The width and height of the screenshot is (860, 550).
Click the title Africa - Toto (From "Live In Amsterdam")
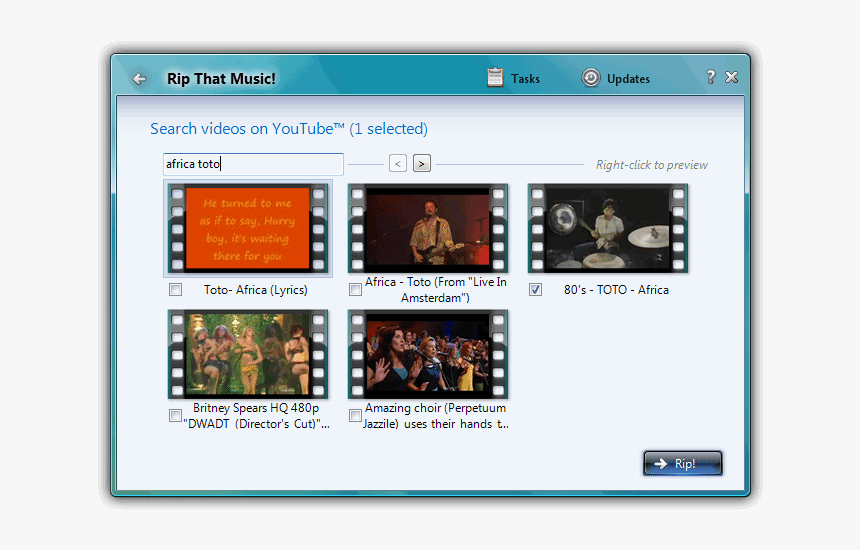435,290
